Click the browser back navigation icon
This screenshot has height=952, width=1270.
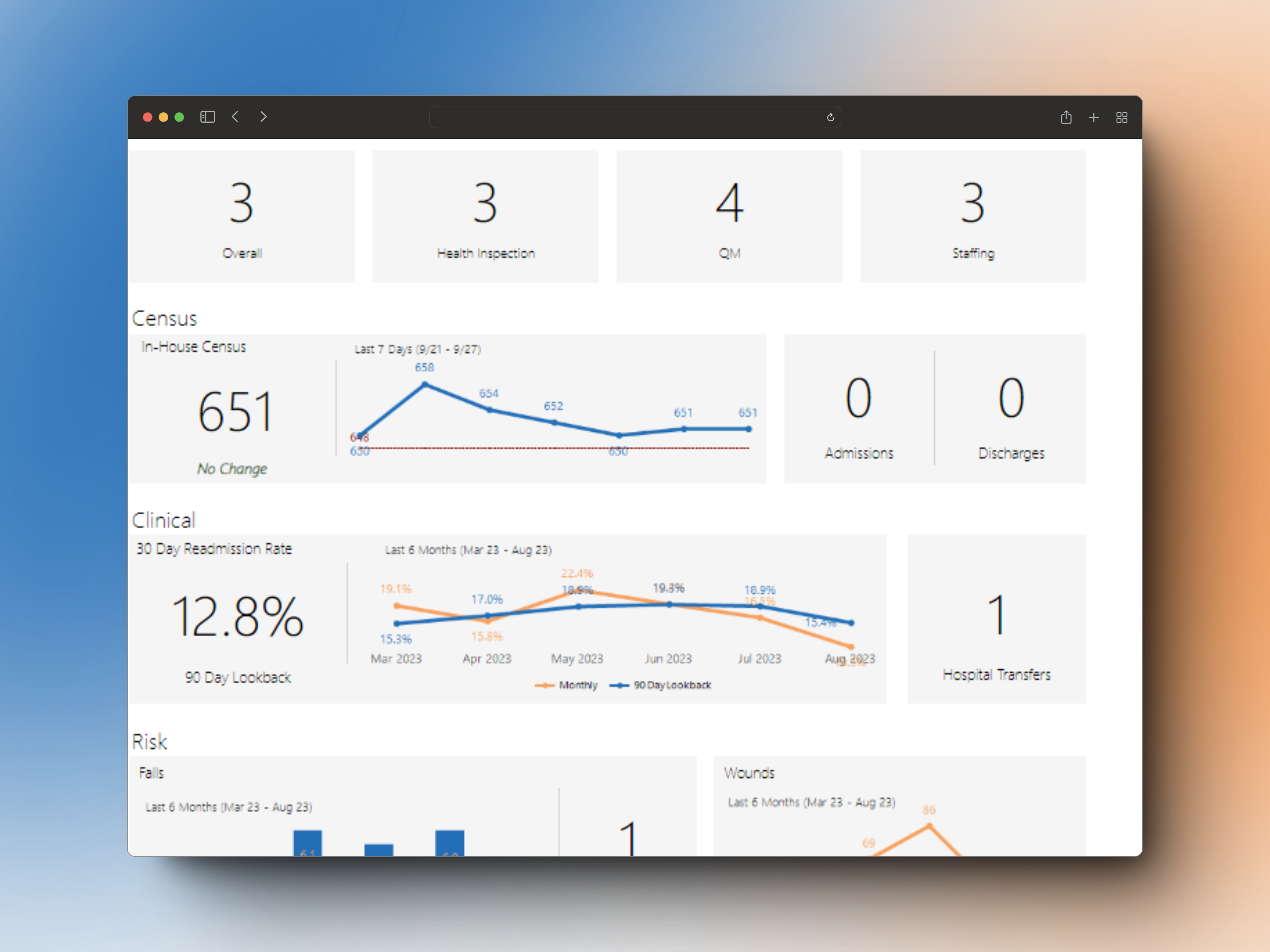click(x=235, y=116)
